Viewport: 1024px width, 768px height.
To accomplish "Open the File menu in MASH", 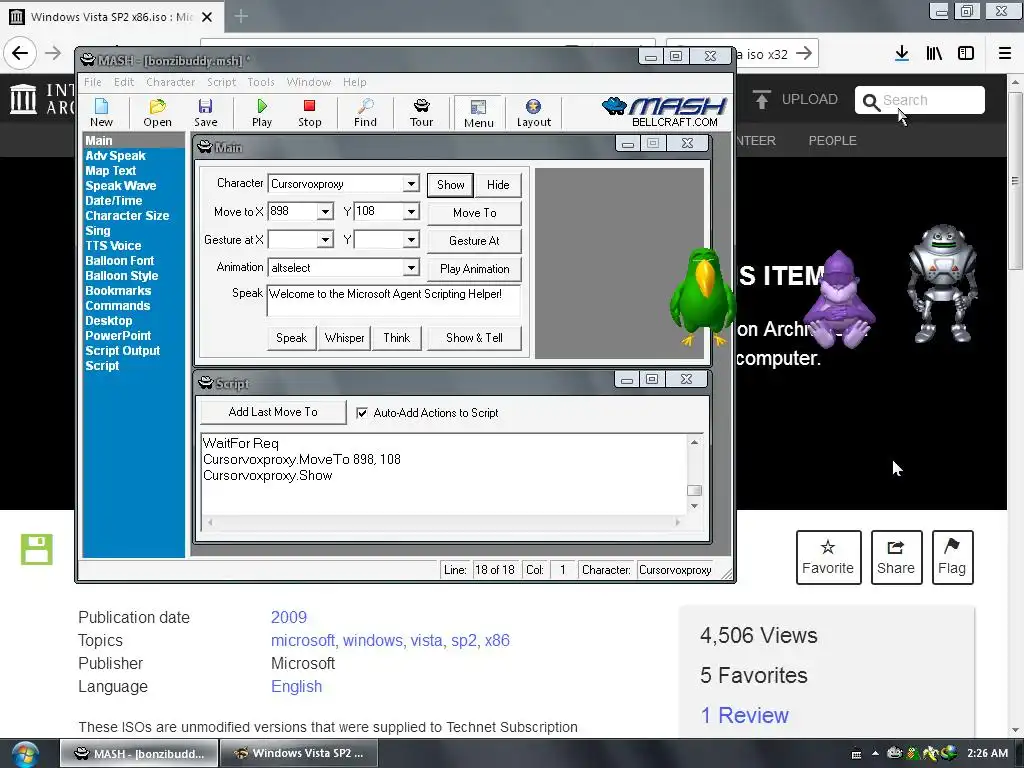I will (93, 82).
